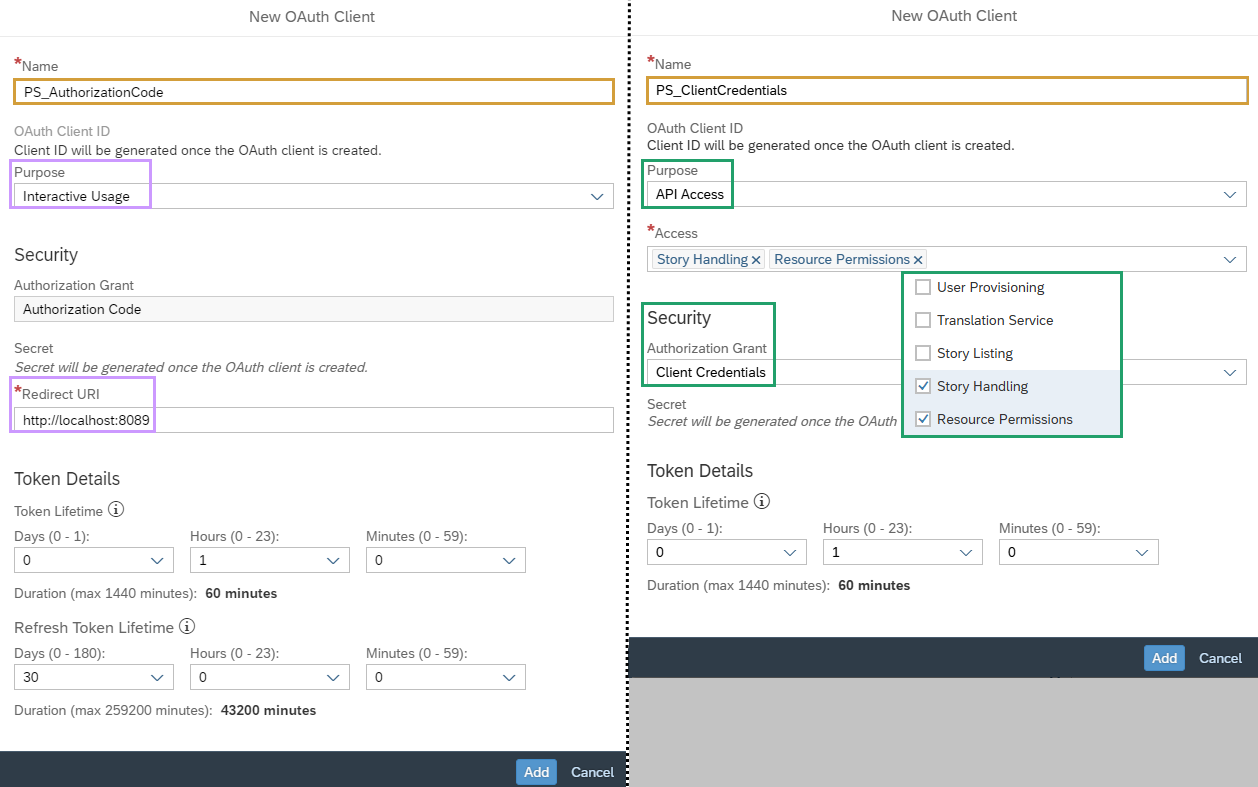The image size is (1258, 787).
Task: Click the Redirect URI input field
Action: click(x=313, y=420)
